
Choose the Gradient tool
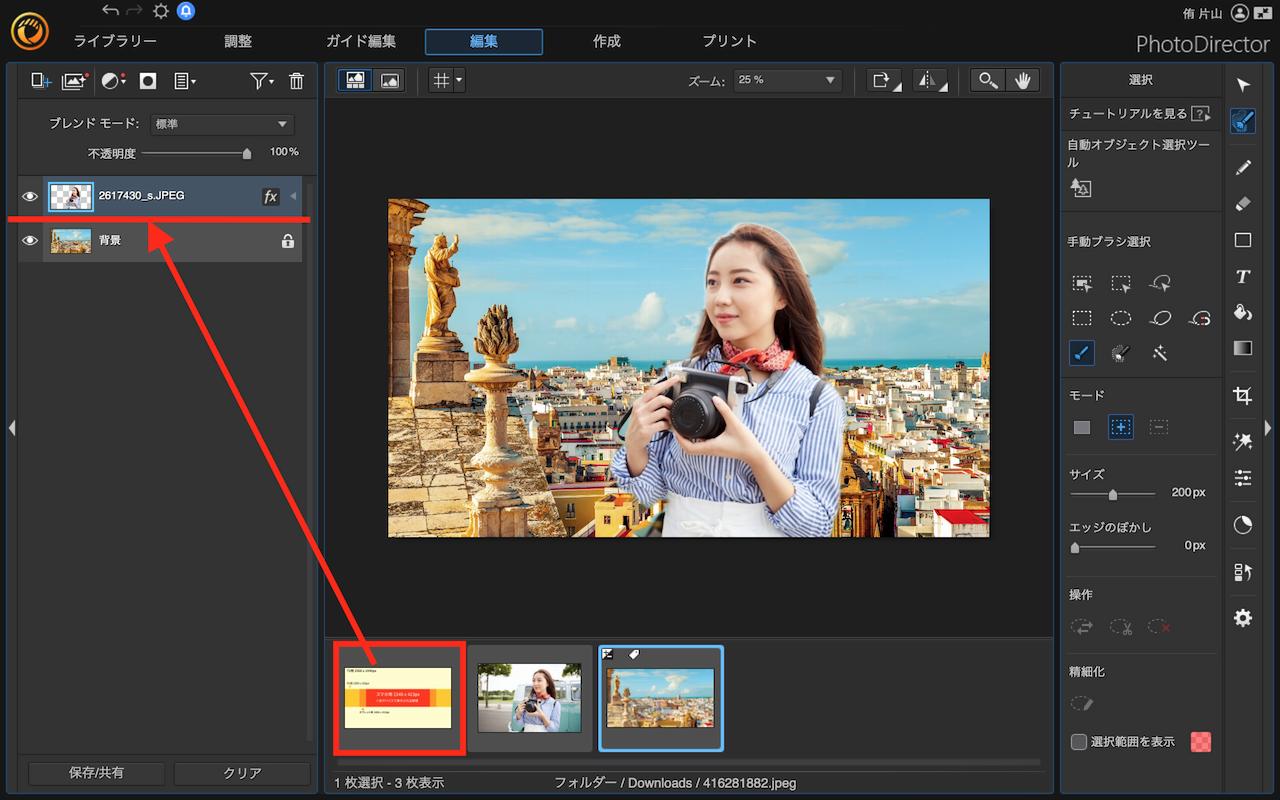click(x=1243, y=348)
